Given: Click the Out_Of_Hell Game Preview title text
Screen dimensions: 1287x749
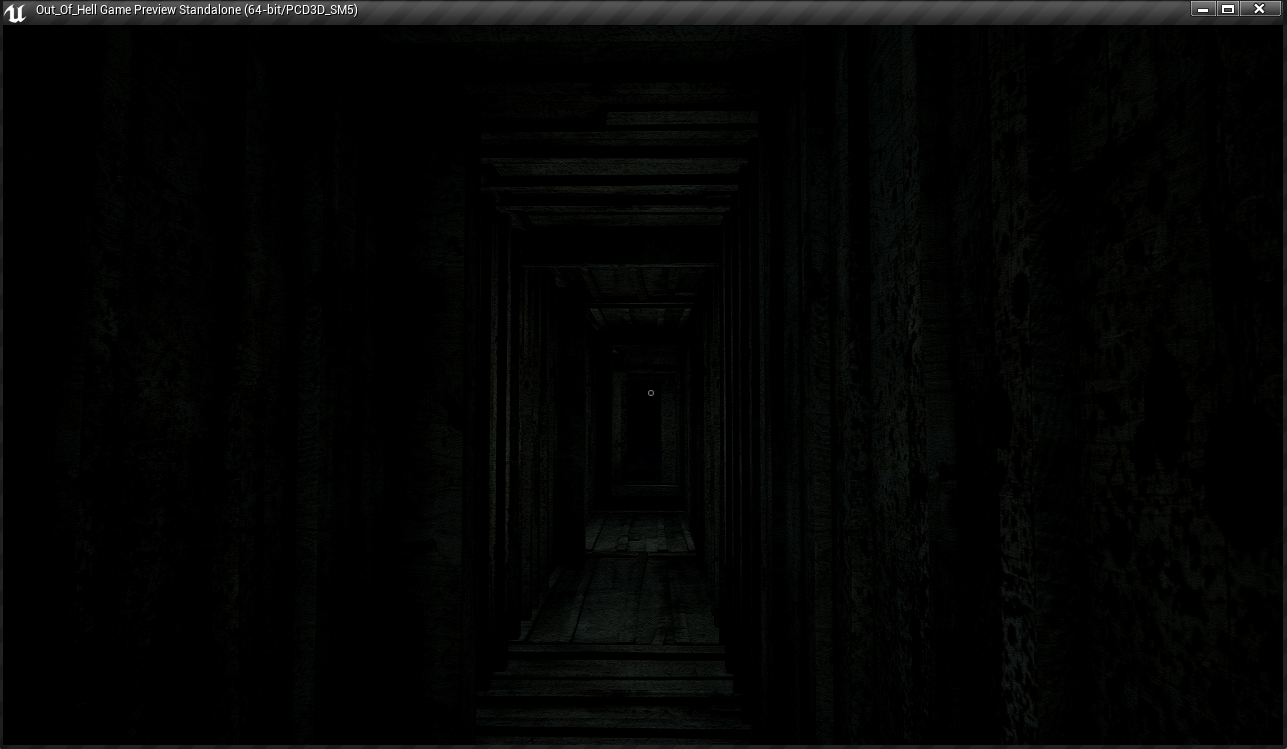Looking at the screenshot, I should [x=138, y=10].
